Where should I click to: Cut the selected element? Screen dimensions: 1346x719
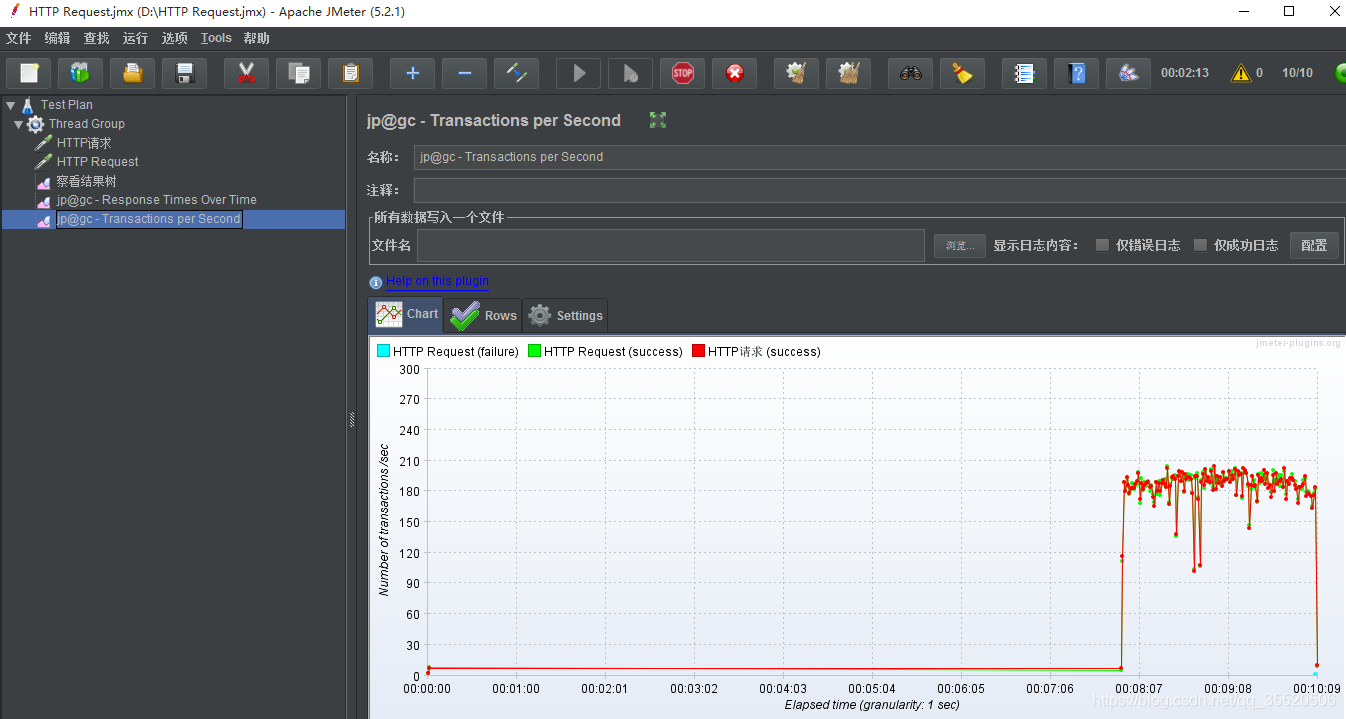click(246, 73)
